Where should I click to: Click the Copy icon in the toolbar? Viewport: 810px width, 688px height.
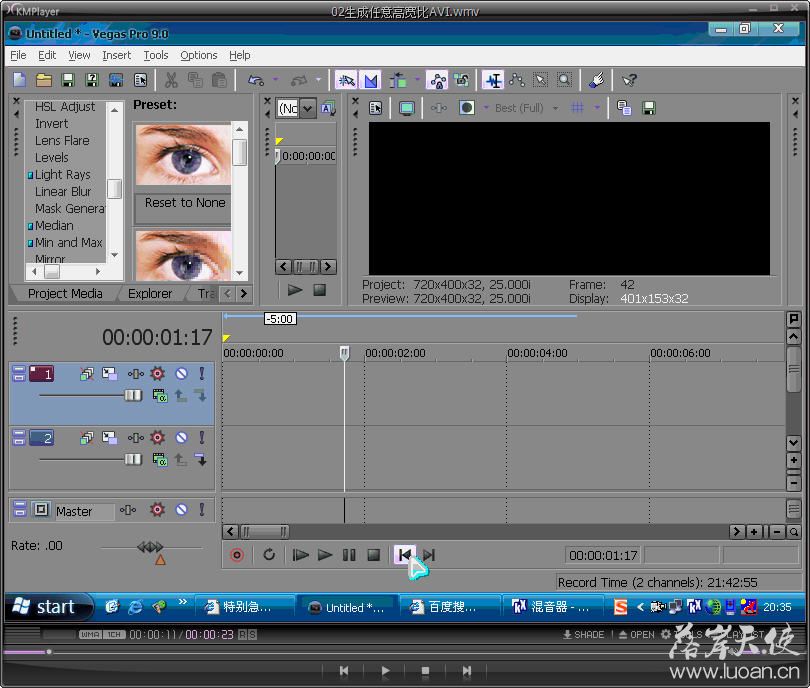[x=195, y=80]
